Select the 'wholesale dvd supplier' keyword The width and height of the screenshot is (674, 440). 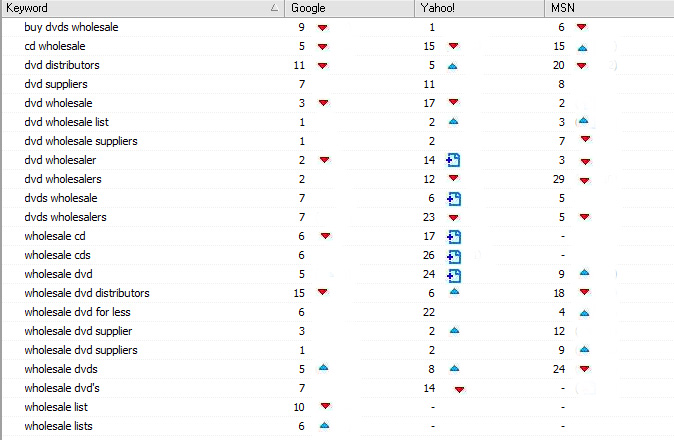coord(78,331)
